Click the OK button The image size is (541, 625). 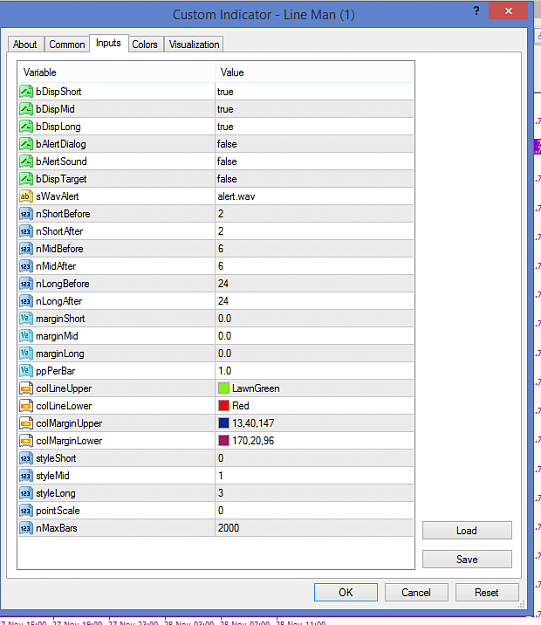[x=346, y=592]
